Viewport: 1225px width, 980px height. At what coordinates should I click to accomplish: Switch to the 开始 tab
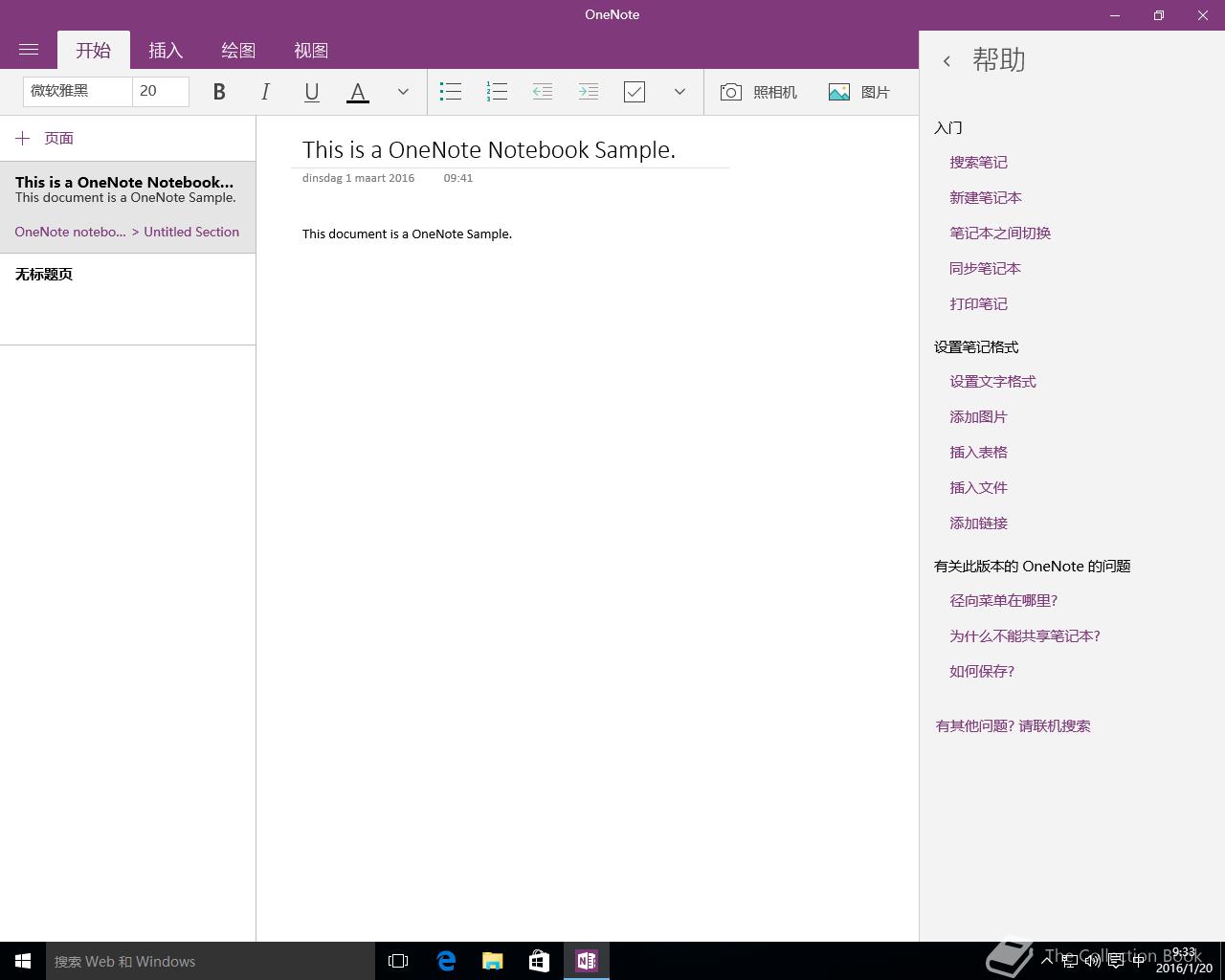pos(94,50)
